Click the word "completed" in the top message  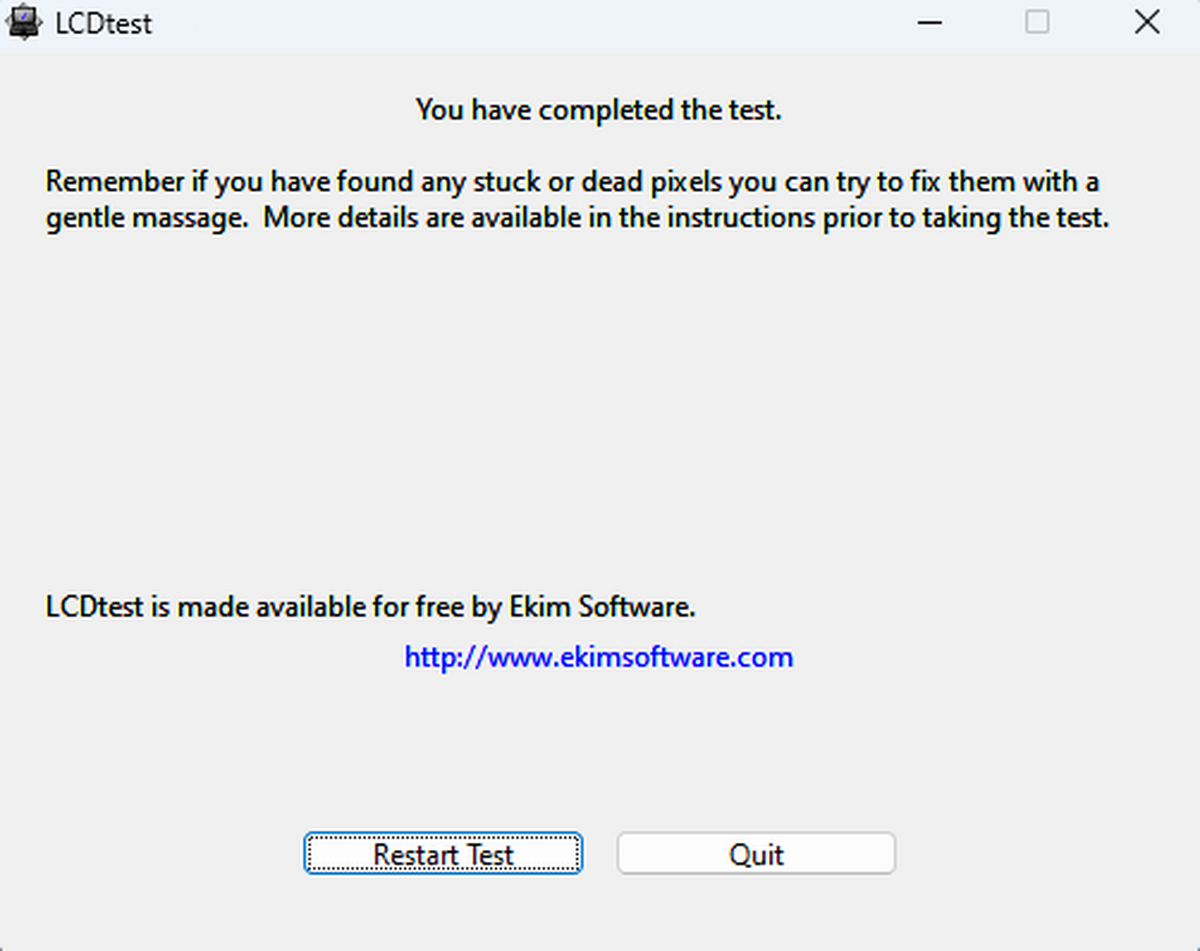click(x=607, y=109)
